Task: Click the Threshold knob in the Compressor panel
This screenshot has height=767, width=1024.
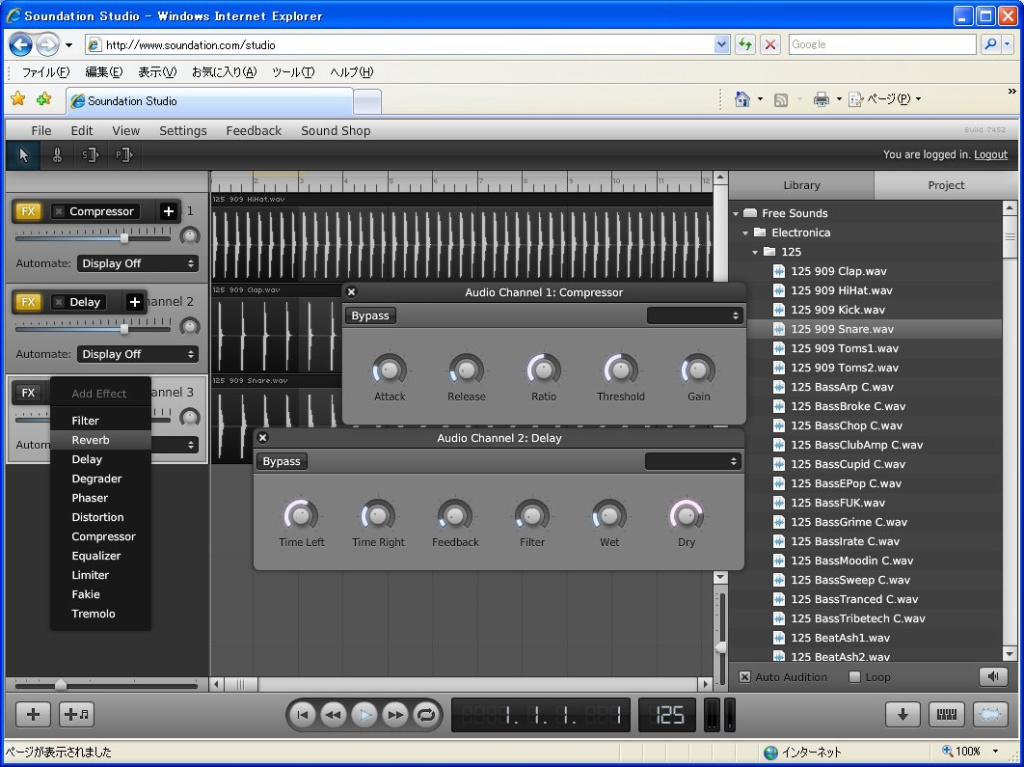Action: pyautogui.click(x=620, y=370)
